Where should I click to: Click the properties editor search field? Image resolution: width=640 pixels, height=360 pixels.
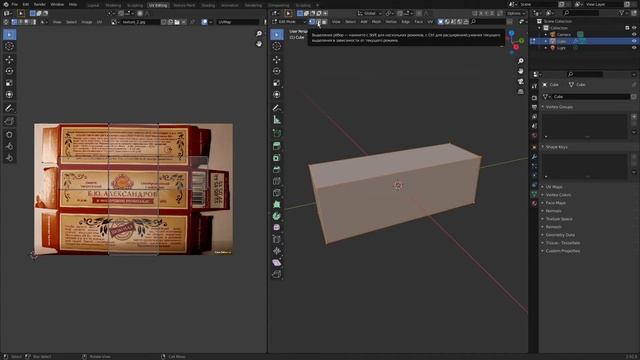(x=585, y=74)
